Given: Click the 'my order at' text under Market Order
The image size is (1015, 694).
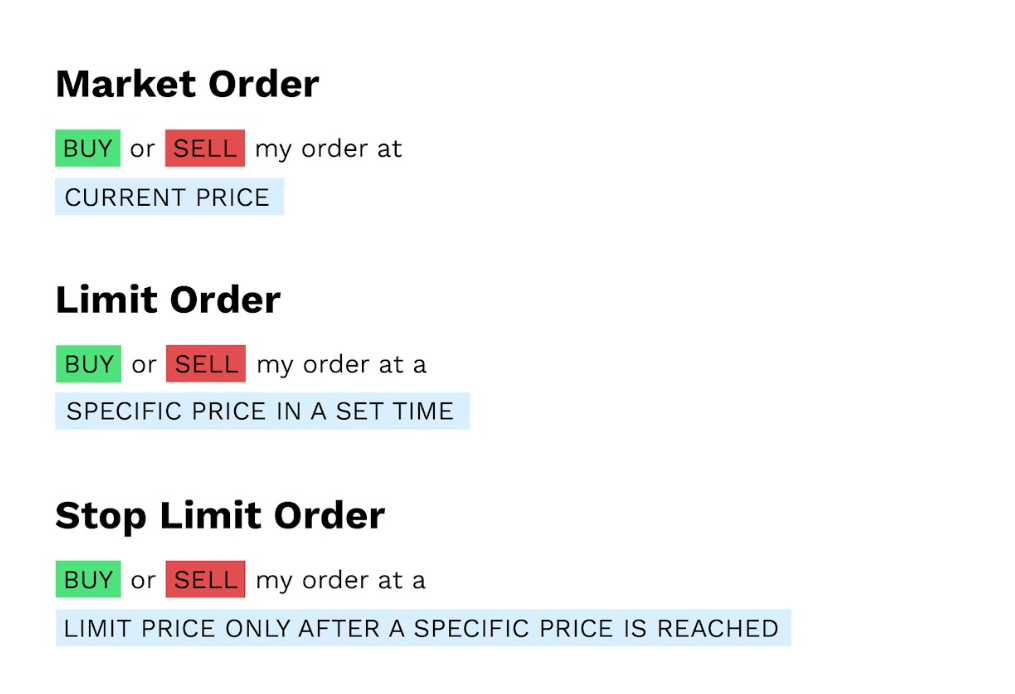Looking at the screenshot, I should tap(328, 150).
